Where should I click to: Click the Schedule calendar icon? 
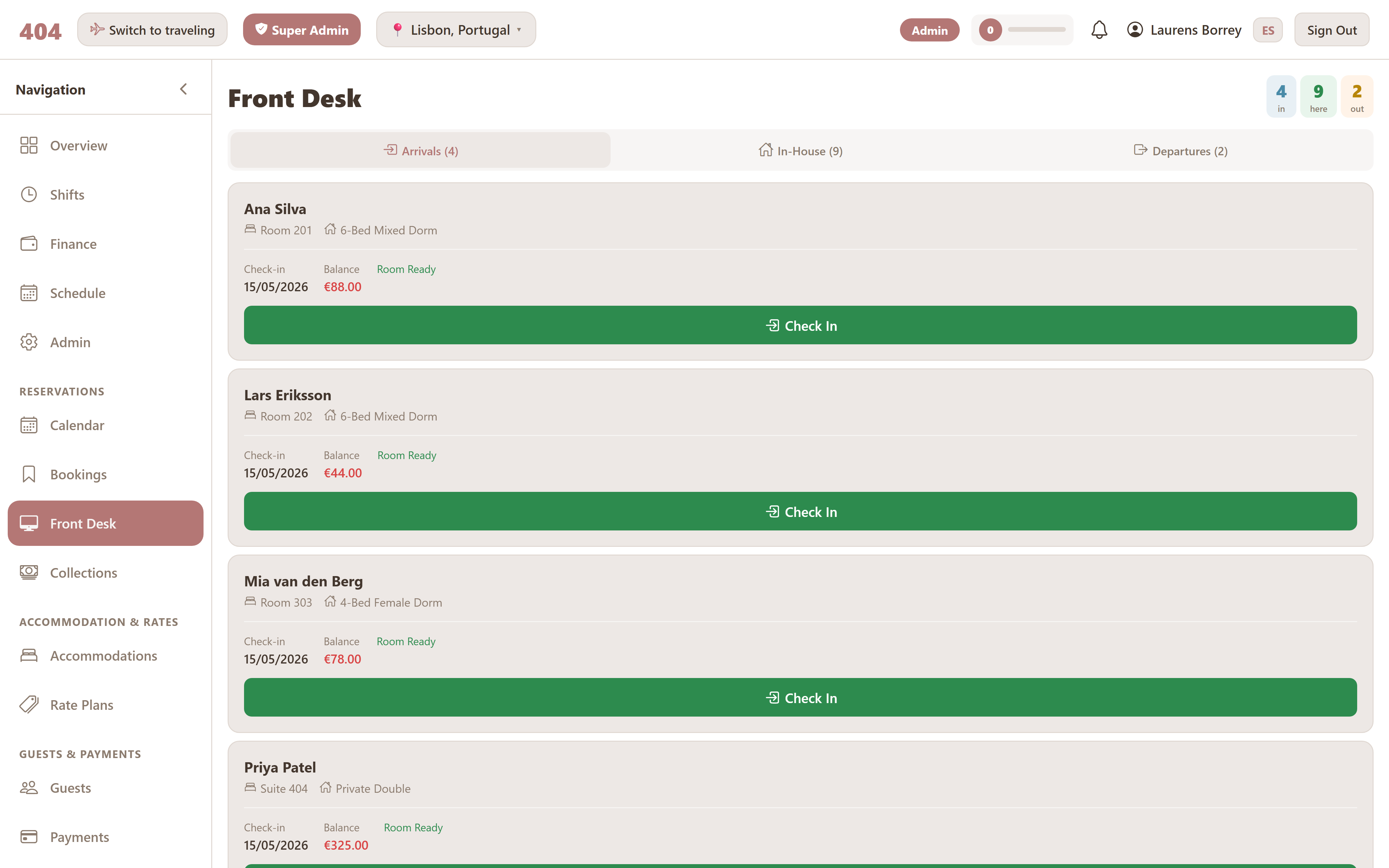[x=29, y=293]
